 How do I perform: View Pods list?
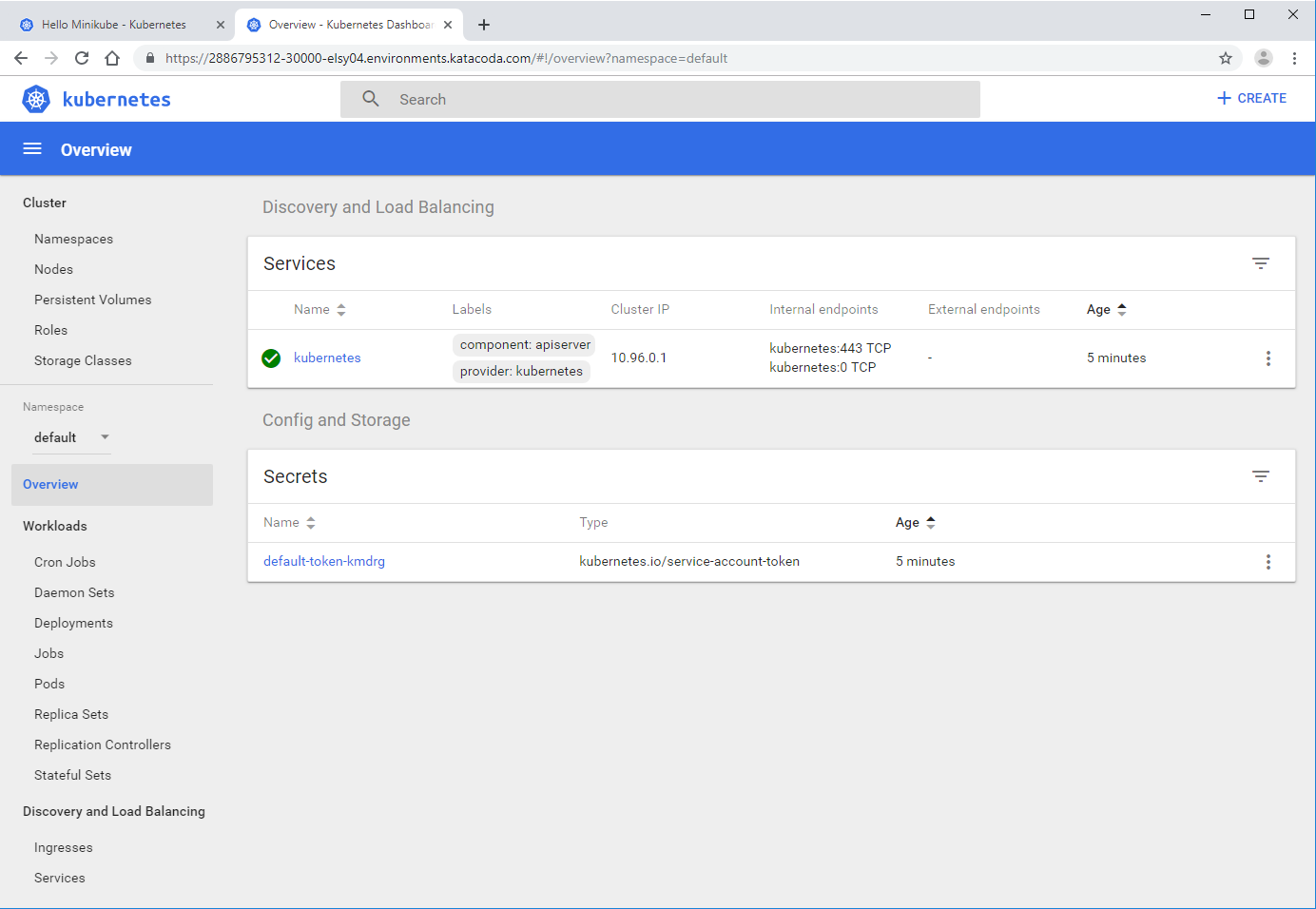pyautogui.click(x=49, y=684)
